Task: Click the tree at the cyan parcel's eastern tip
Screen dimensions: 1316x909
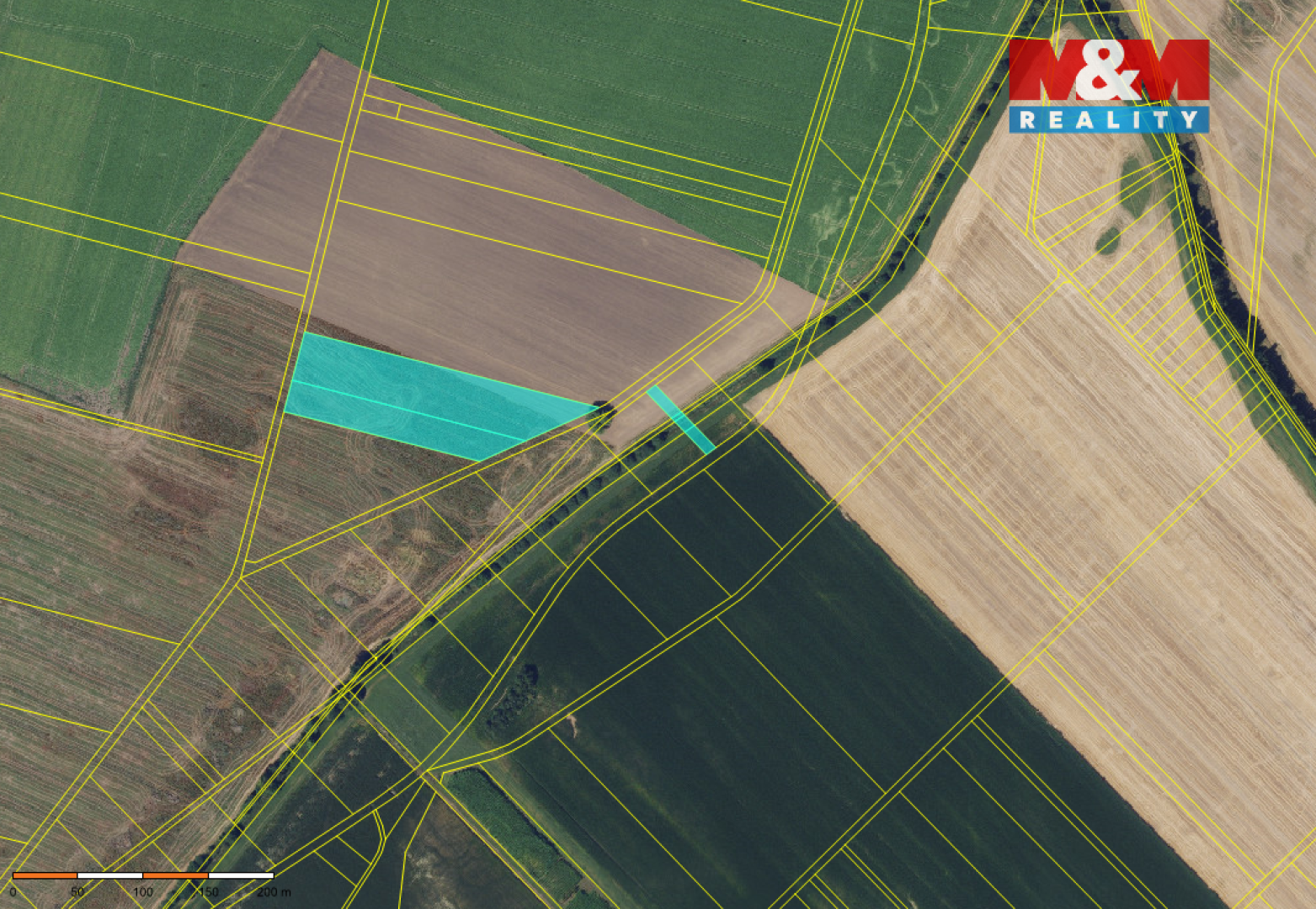Action: [605, 411]
